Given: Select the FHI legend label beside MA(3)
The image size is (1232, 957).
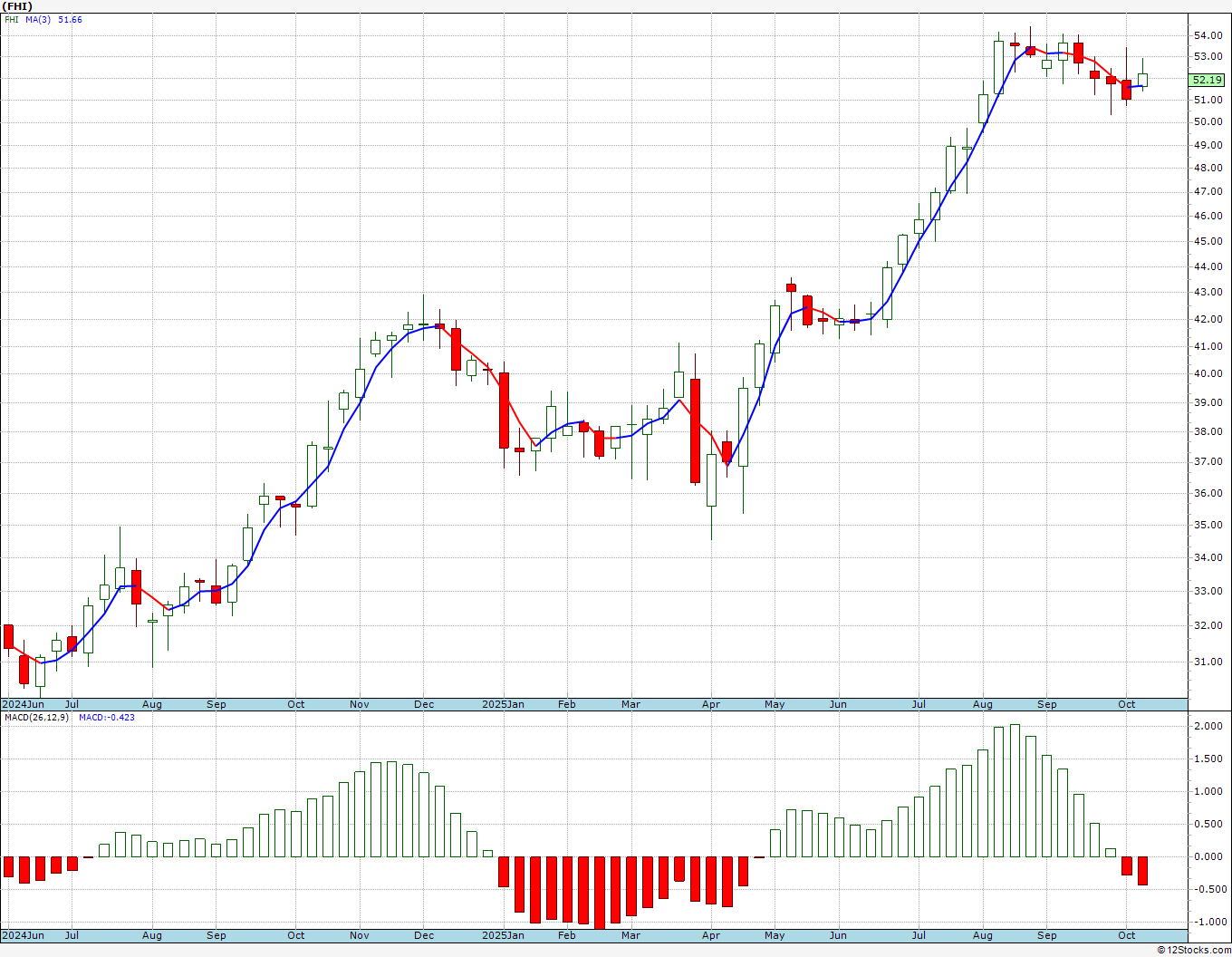Looking at the screenshot, I should pyautogui.click(x=11, y=19).
